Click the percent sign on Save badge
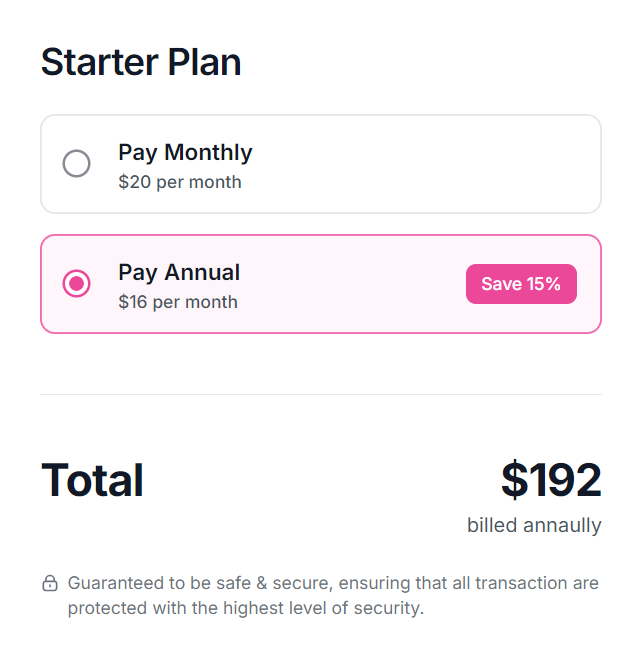The width and height of the screenshot is (642, 659). [553, 284]
